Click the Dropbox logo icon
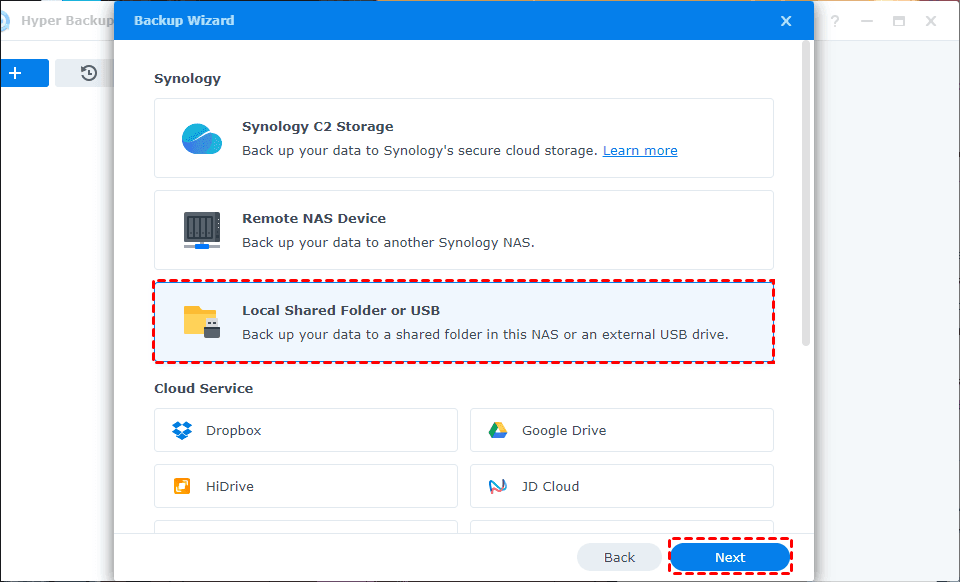This screenshot has height=582, width=960. (182, 431)
